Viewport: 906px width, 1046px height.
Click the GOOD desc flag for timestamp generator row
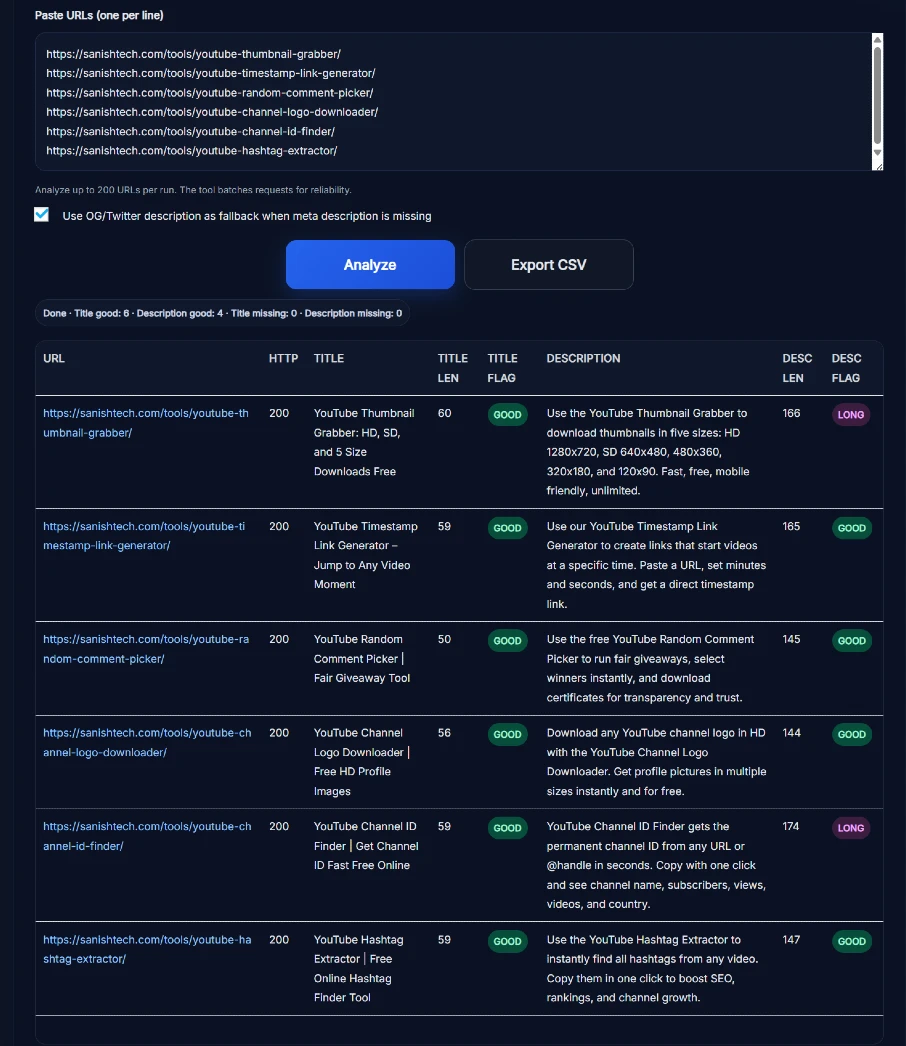851,528
